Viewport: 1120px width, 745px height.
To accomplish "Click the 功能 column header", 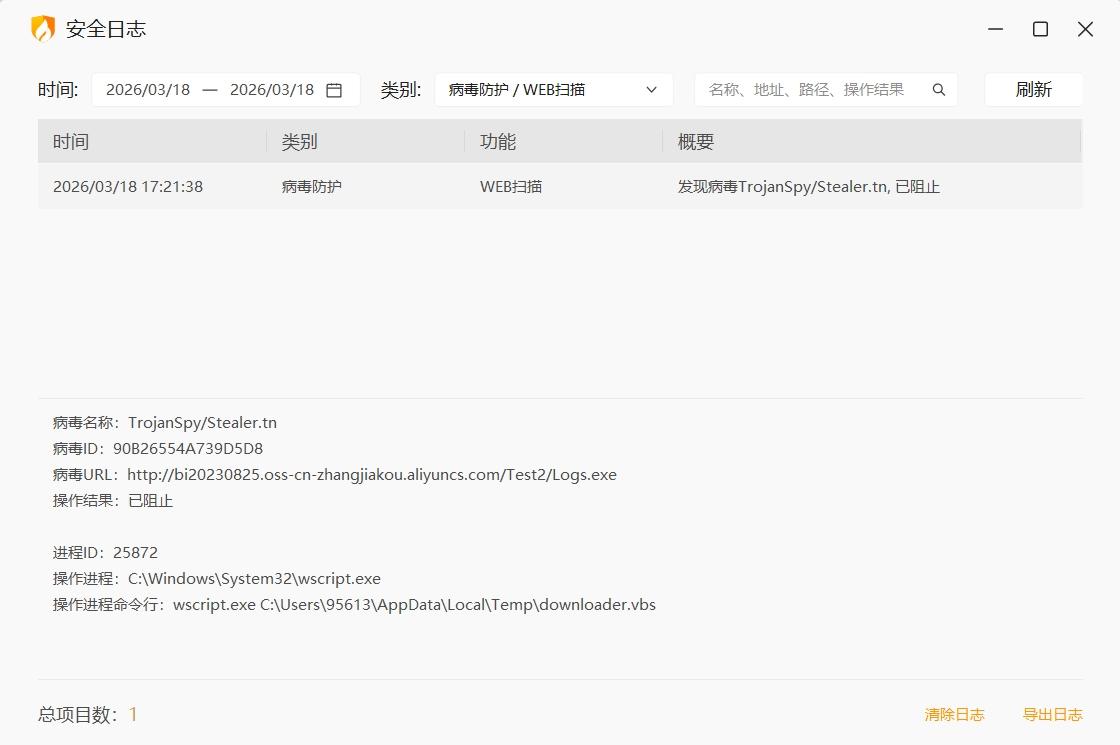I will (498, 142).
